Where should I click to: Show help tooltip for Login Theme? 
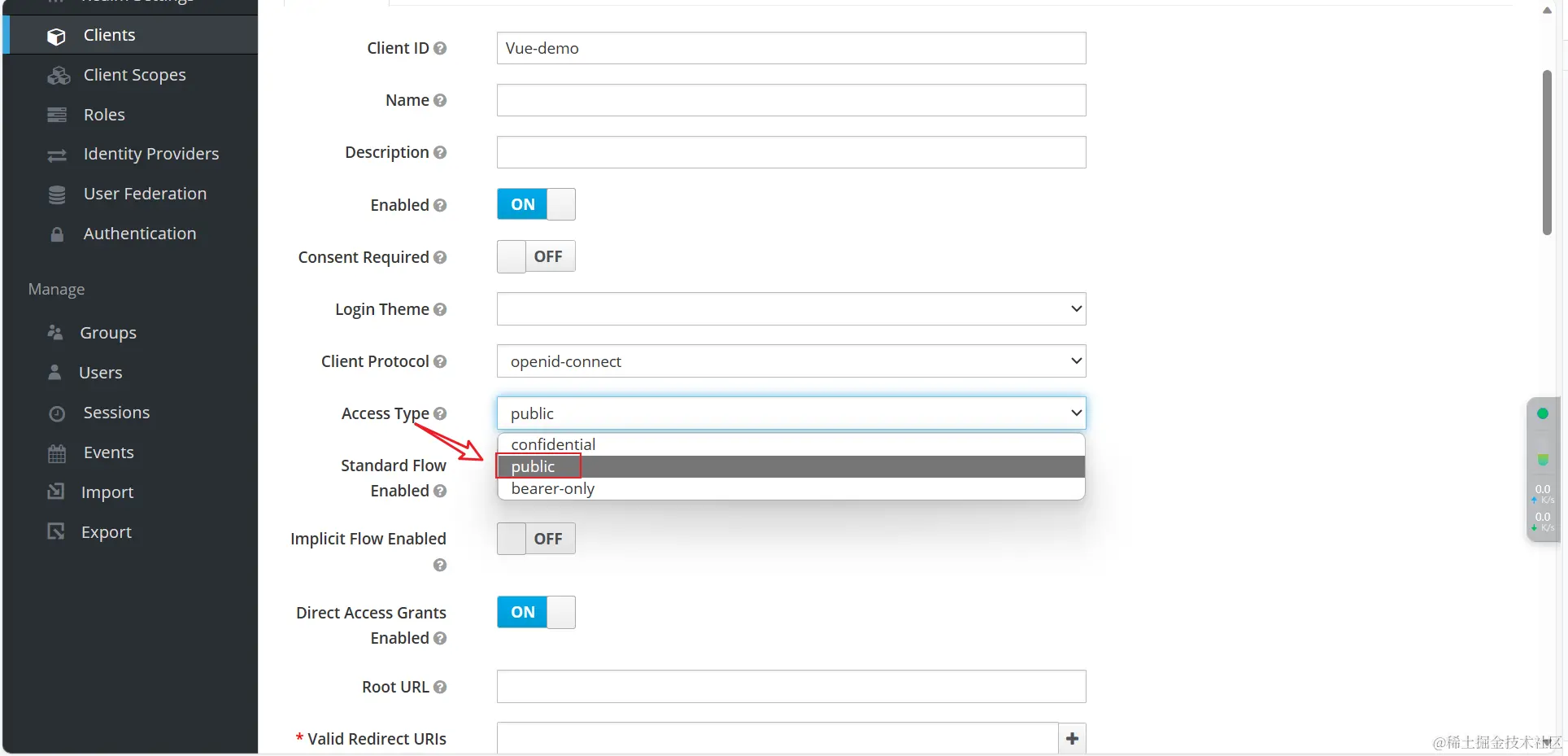point(440,309)
